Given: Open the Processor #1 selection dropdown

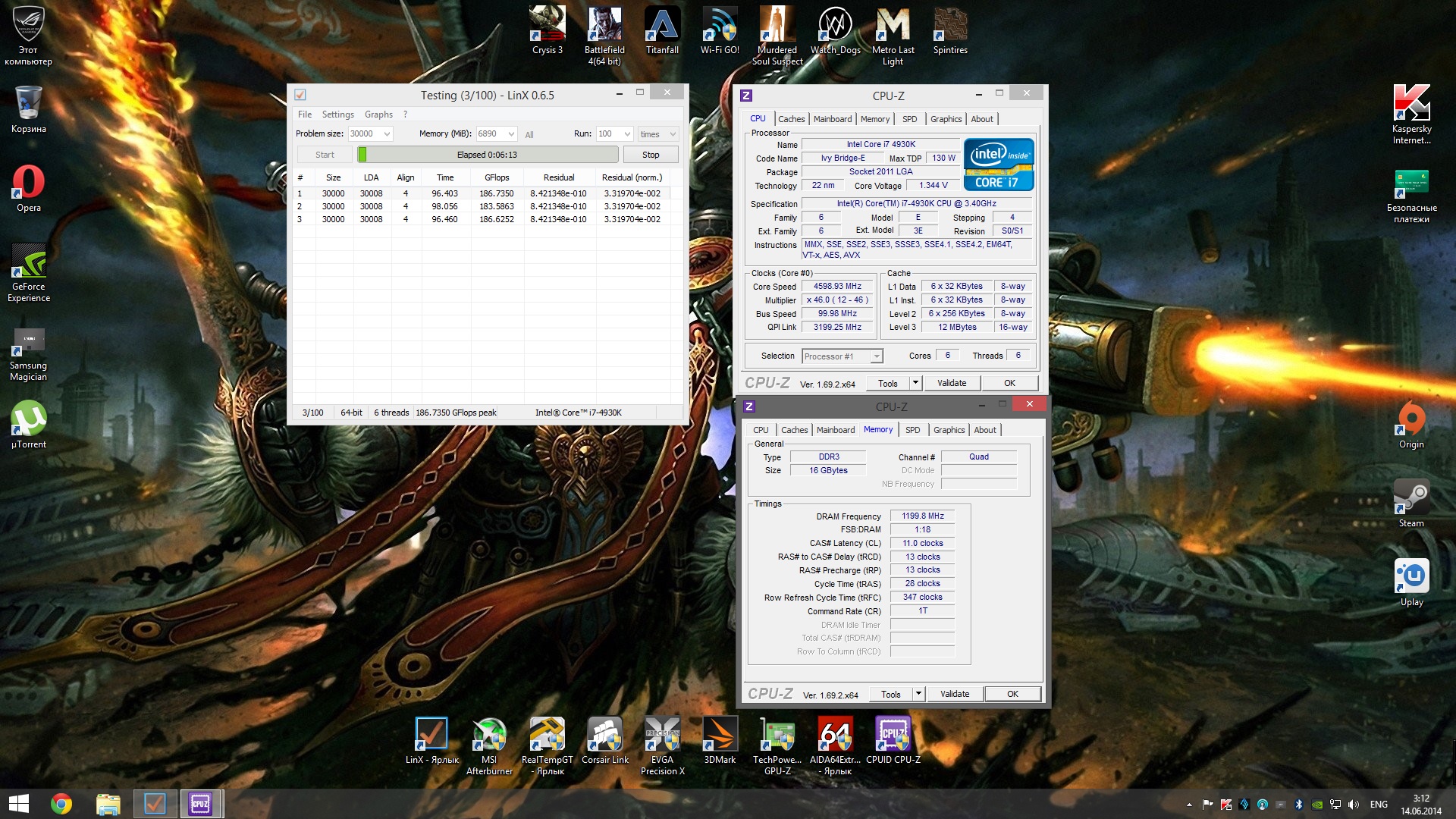Looking at the screenshot, I should [x=843, y=356].
